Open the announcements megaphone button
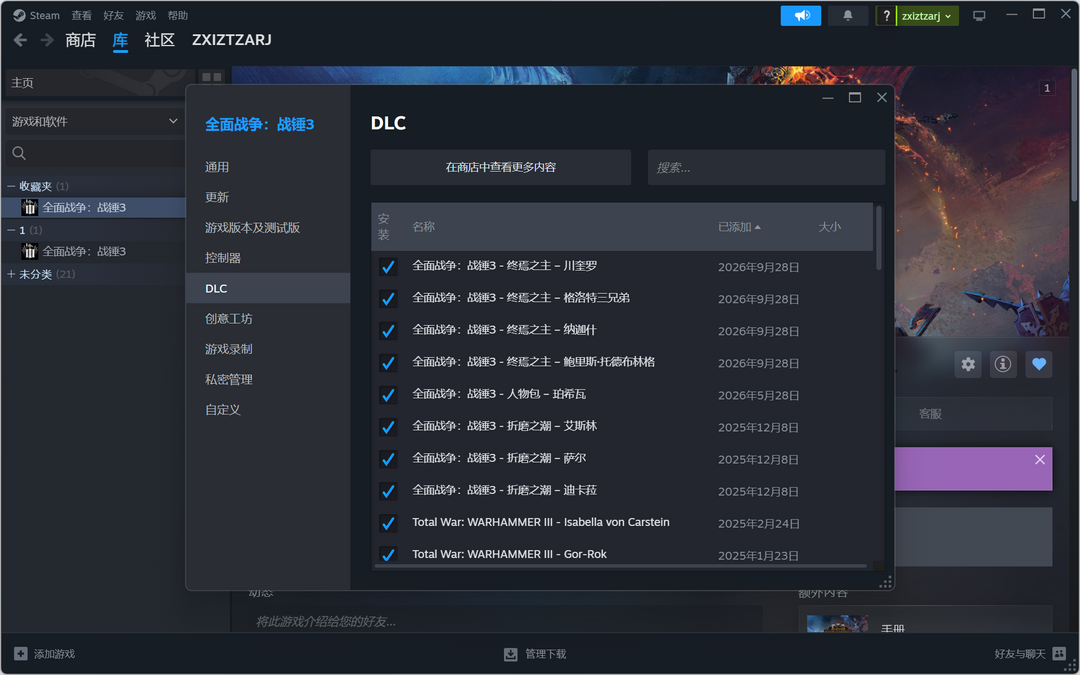The height and width of the screenshot is (675, 1080). coord(800,15)
